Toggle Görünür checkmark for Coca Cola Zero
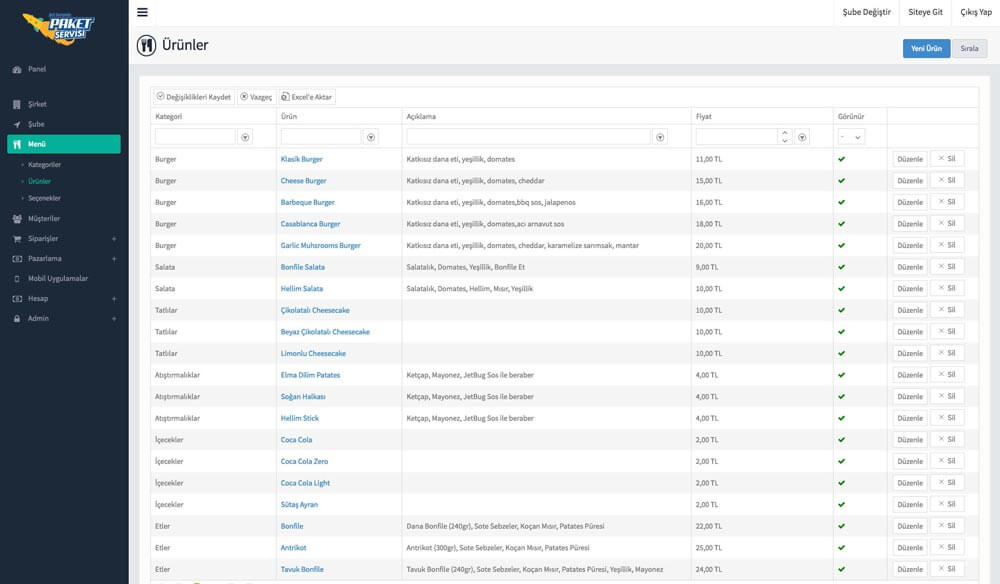 841,461
